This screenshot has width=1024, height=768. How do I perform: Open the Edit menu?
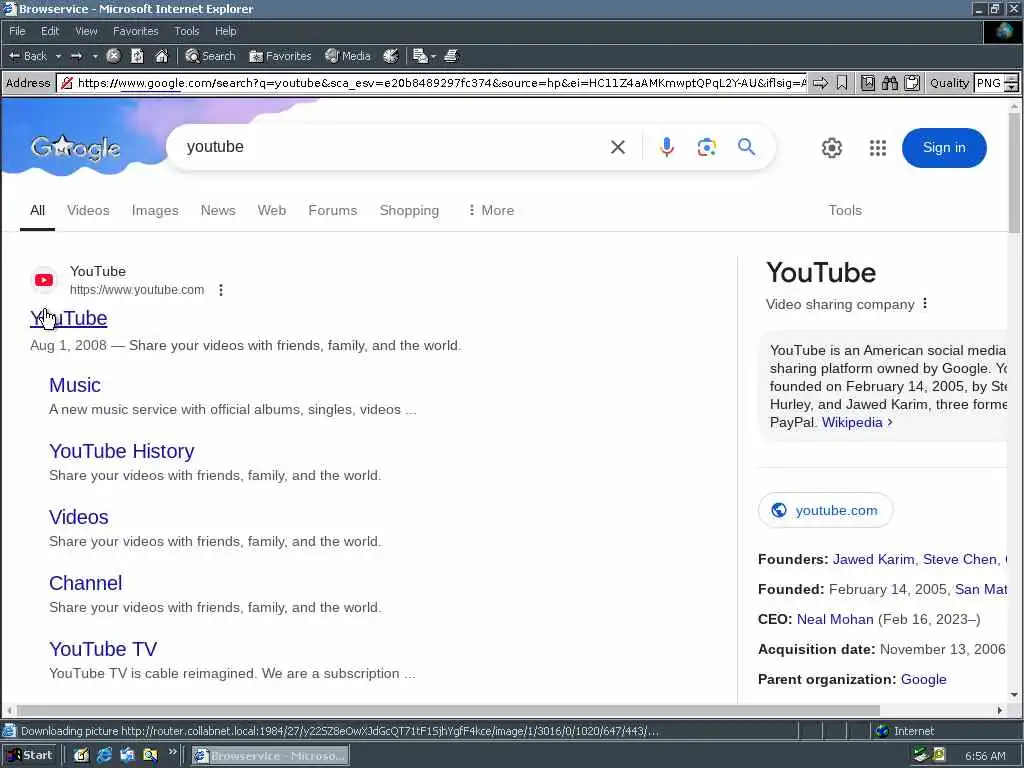[x=50, y=31]
